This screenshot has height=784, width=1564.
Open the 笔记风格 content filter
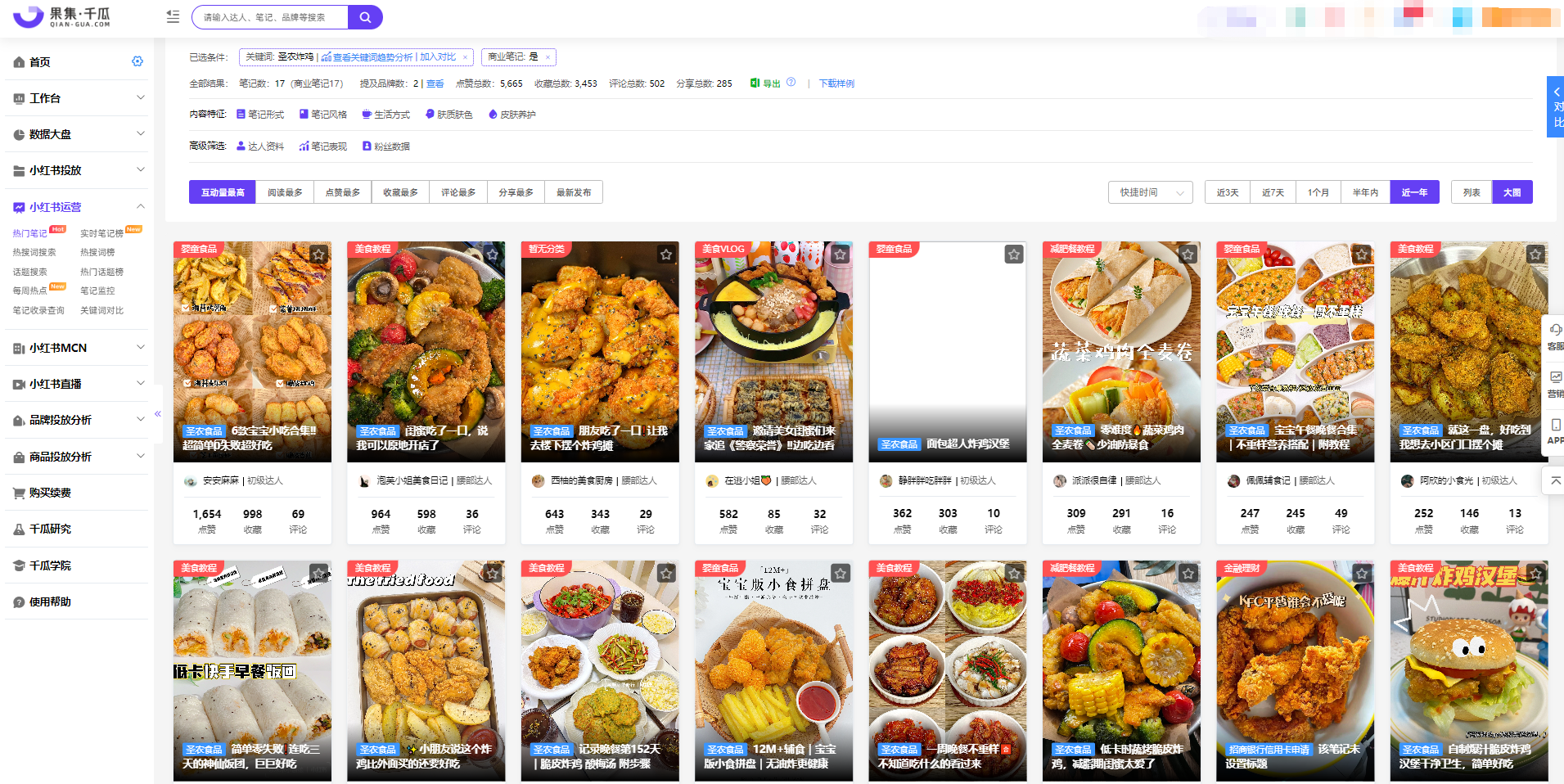tap(323, 115)
